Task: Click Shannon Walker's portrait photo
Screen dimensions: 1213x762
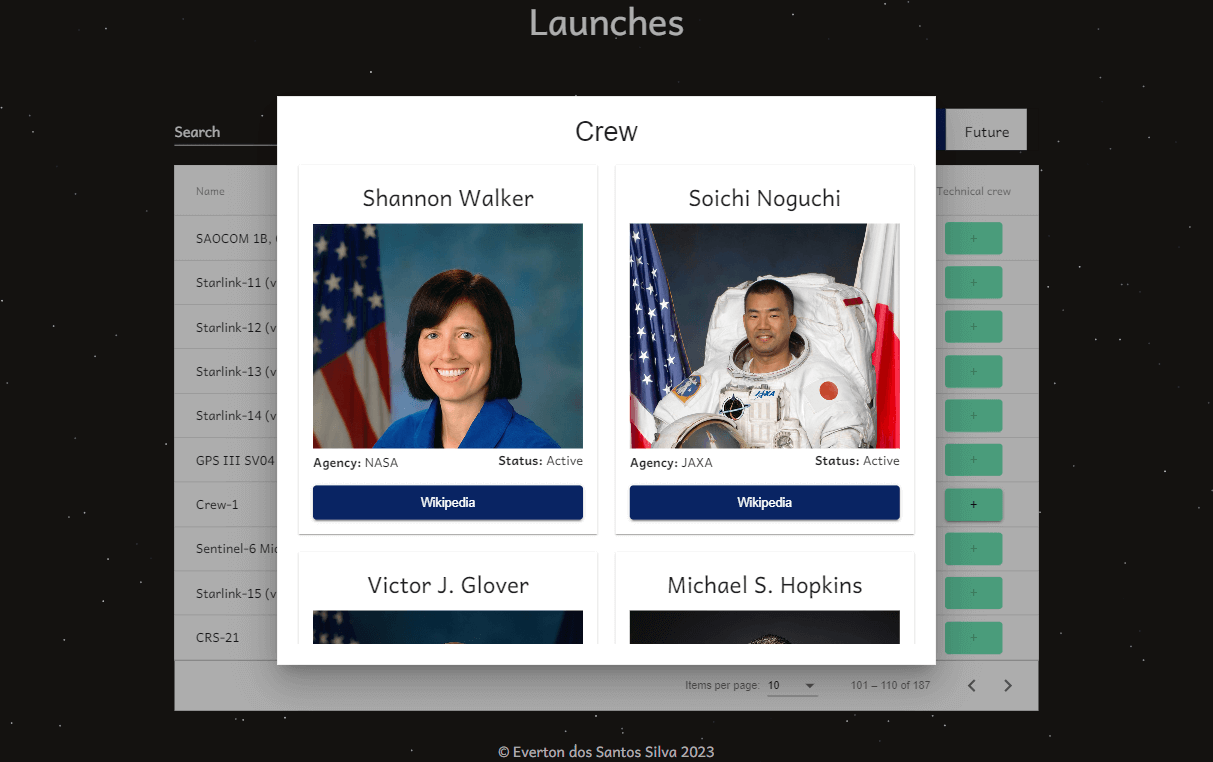Action: pos(448,336)
